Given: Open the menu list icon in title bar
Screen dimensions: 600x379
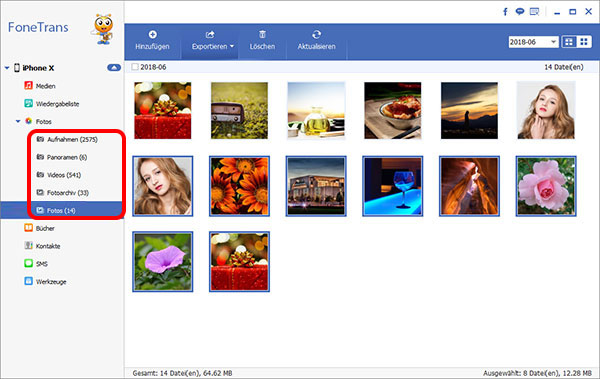Looking at the screenshot, I should pos(535,11).
